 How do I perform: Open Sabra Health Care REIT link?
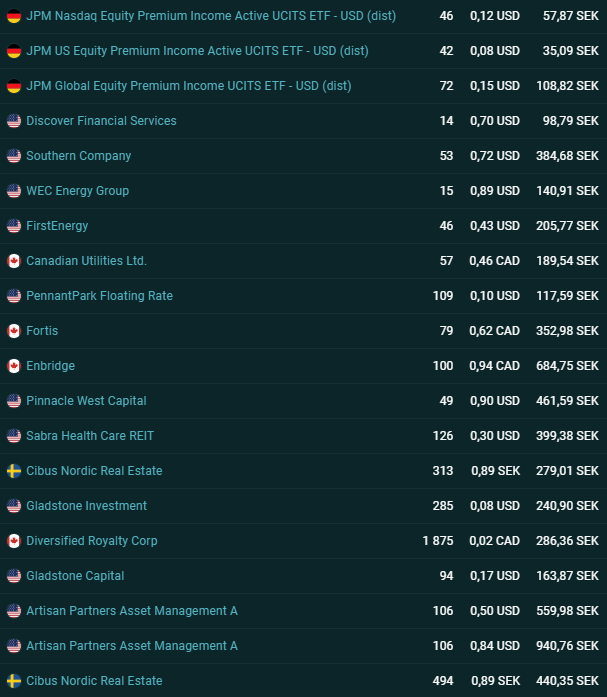90,436
